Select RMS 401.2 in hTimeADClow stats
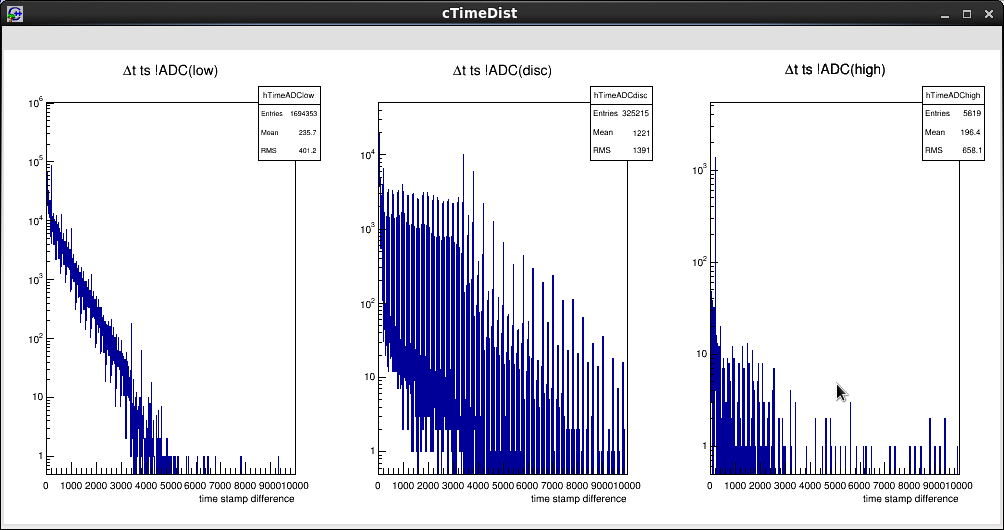 pyautogui.click(x=289, y=151)
